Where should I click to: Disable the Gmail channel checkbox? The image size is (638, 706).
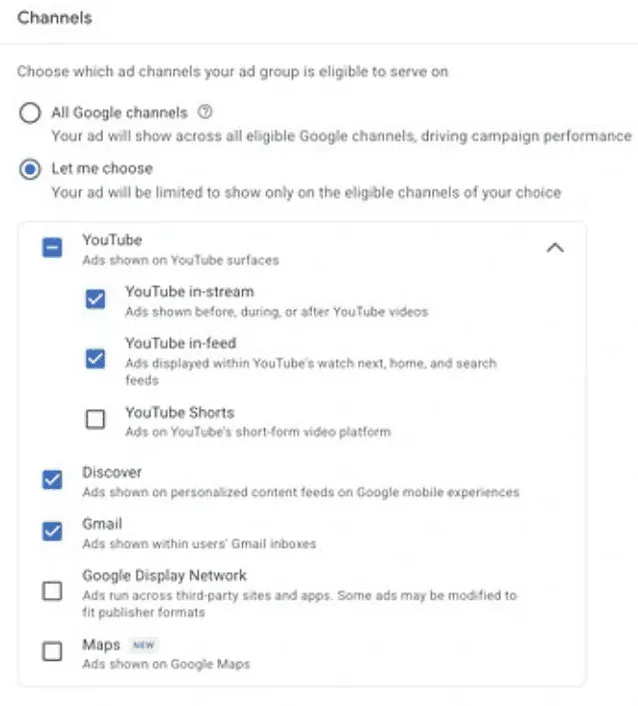click(52, 531)
